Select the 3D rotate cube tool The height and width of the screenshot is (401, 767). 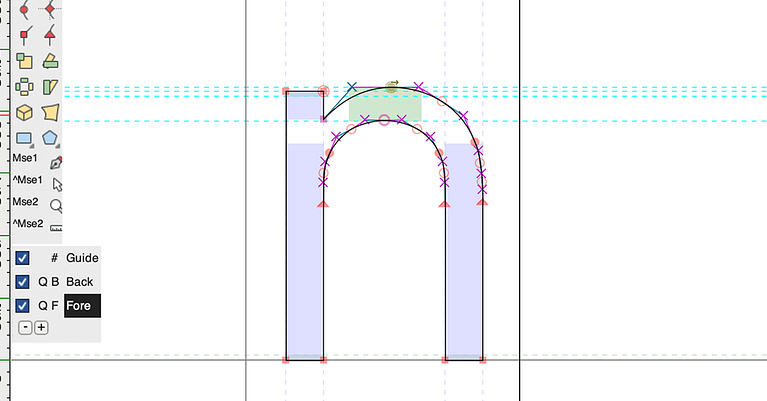click(24, 112)
